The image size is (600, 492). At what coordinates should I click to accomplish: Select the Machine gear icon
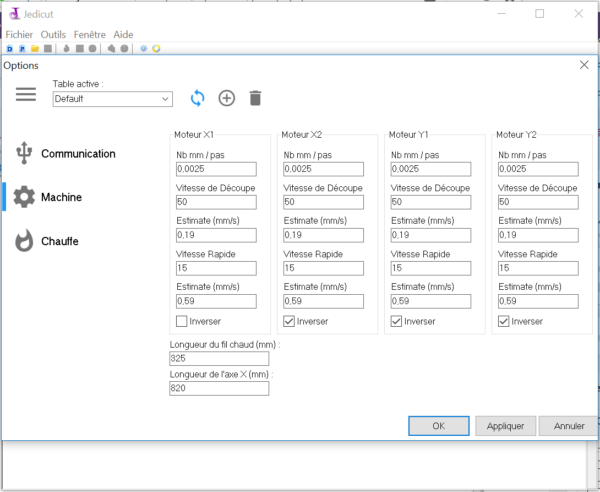24,197
